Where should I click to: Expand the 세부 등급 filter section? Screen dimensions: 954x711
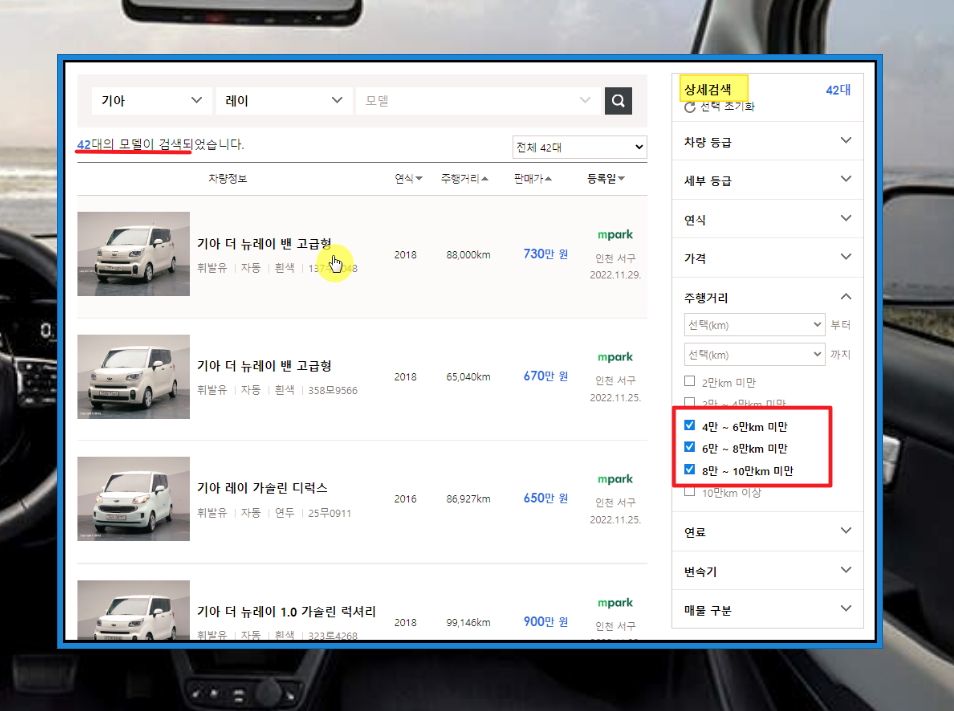click(767, 180)
